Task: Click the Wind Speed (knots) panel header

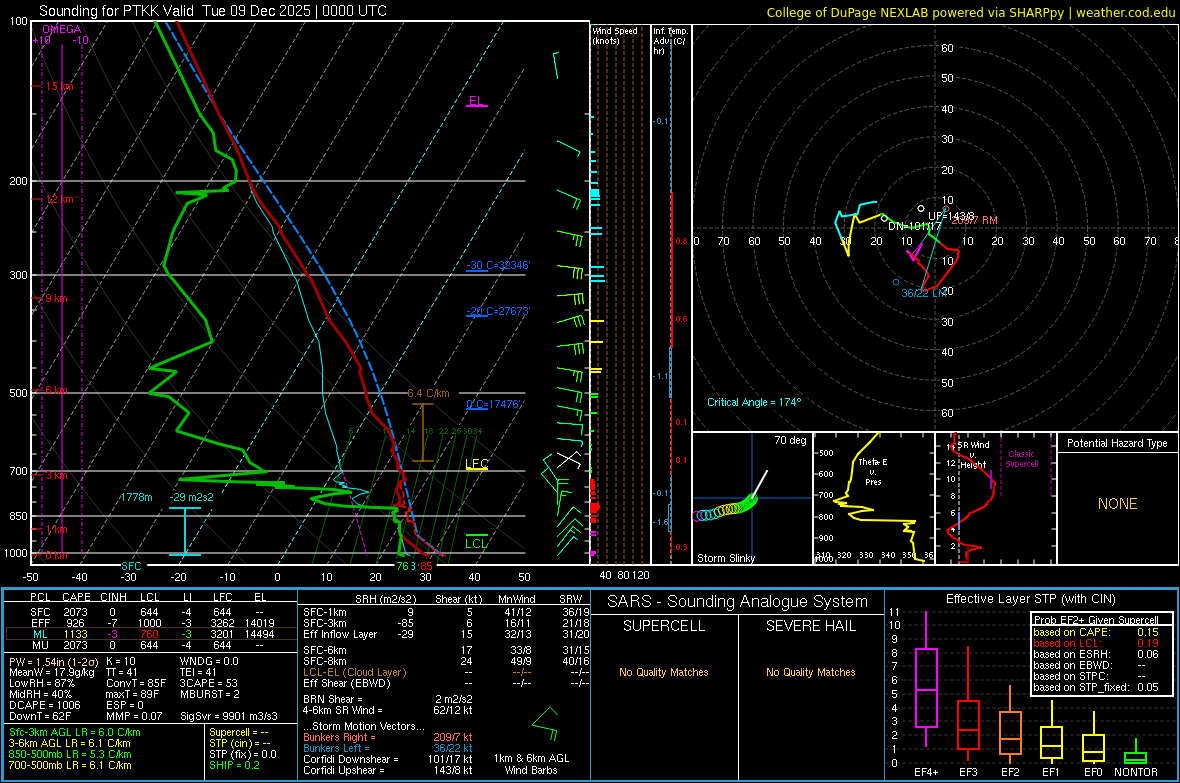Action: click(615, 35)
